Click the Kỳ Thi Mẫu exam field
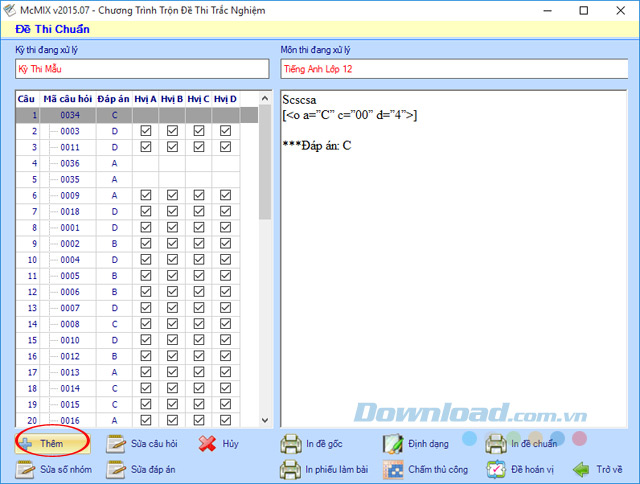The image size is (640, 484). coord(141,69)
